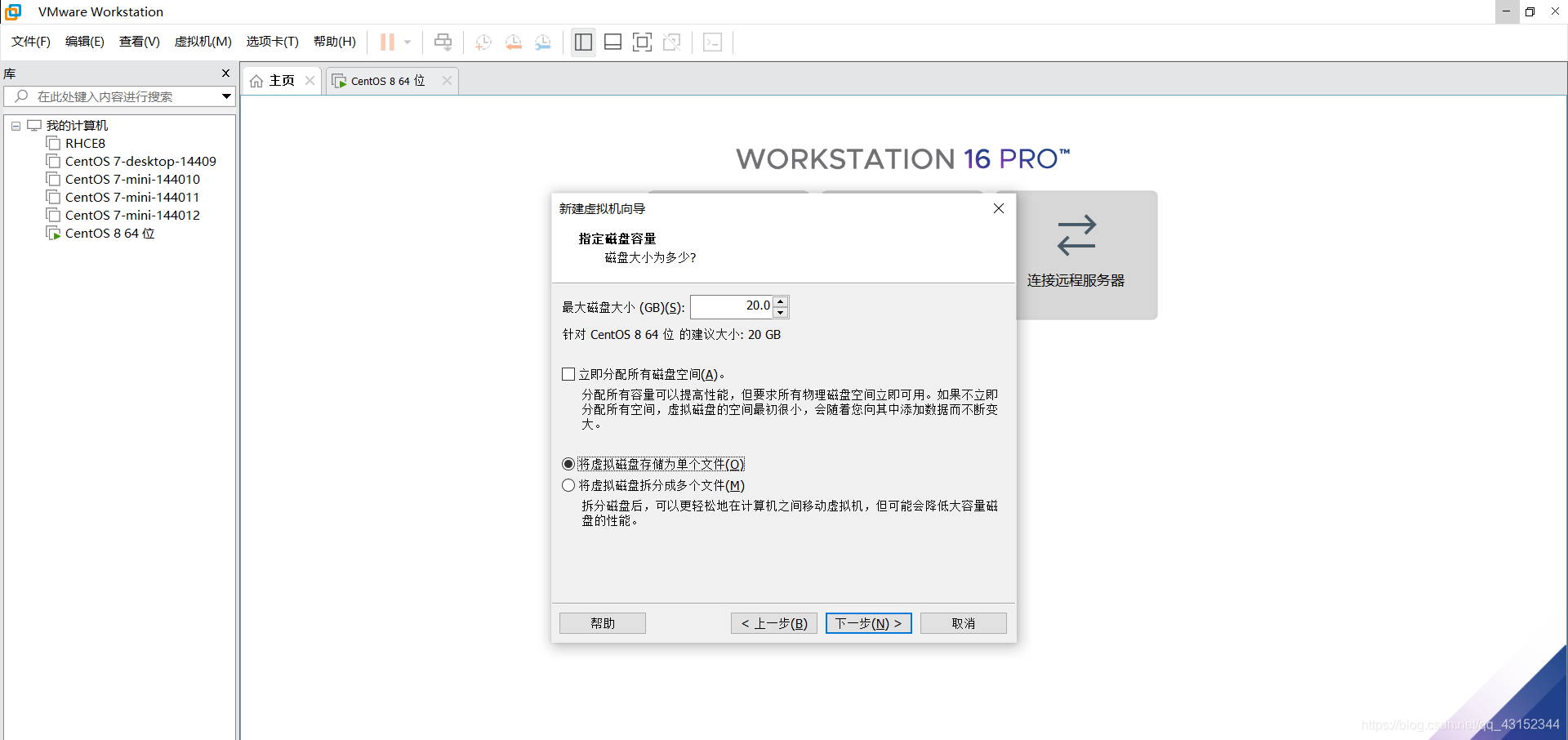Enable 立即分配所有磁盘空间 option
Screen dimensions: 1568x740
tap(568, 373)
